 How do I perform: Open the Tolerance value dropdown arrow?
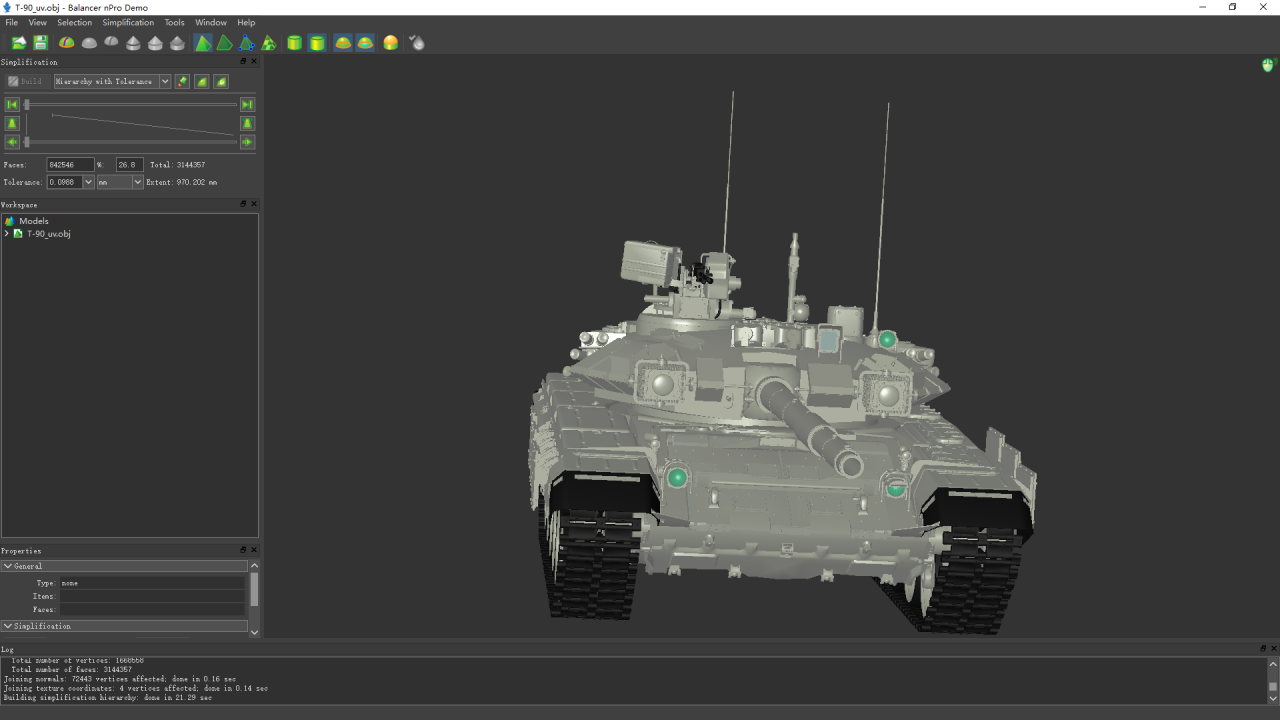click(88, 182)
